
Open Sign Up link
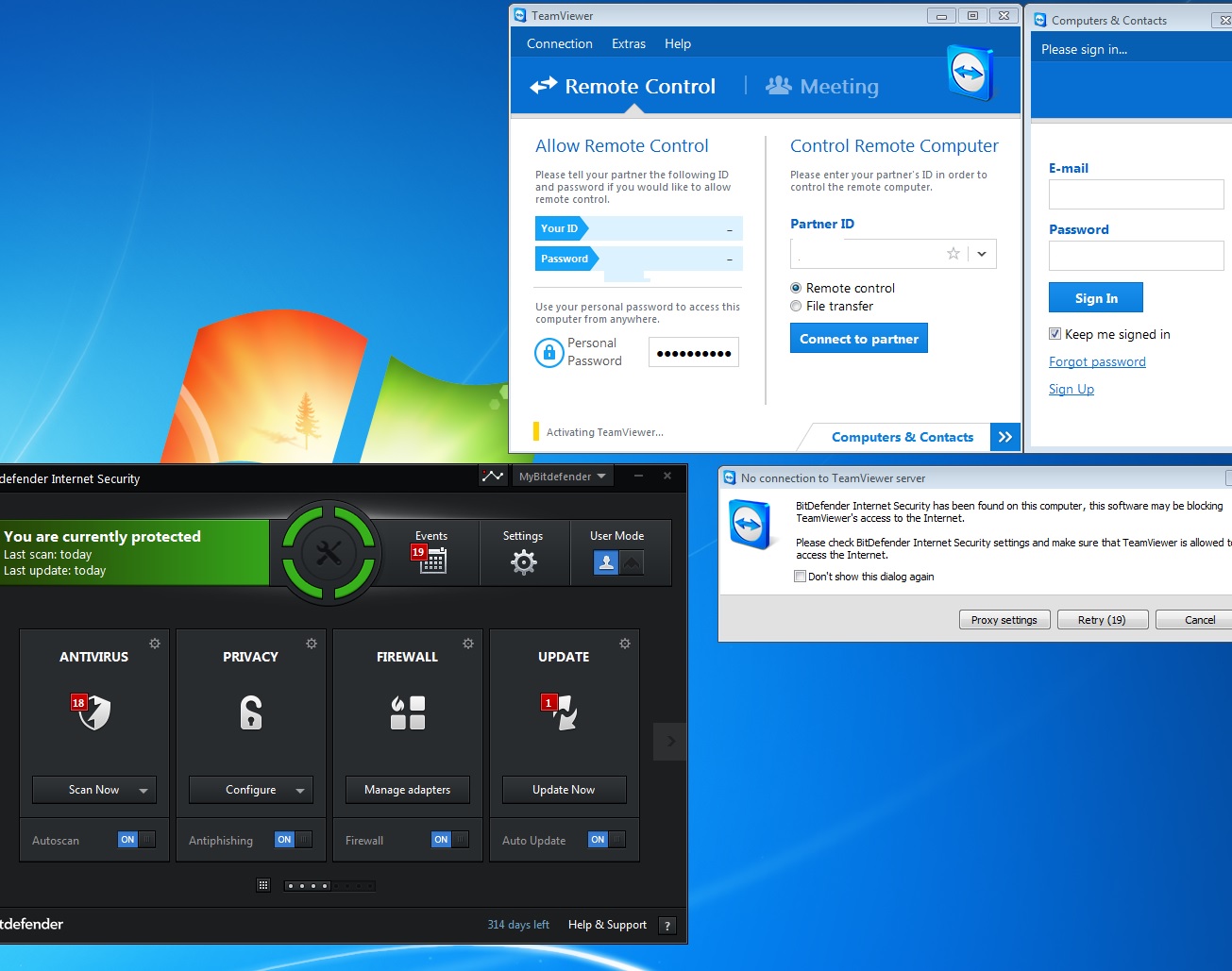coord(1072,389)
